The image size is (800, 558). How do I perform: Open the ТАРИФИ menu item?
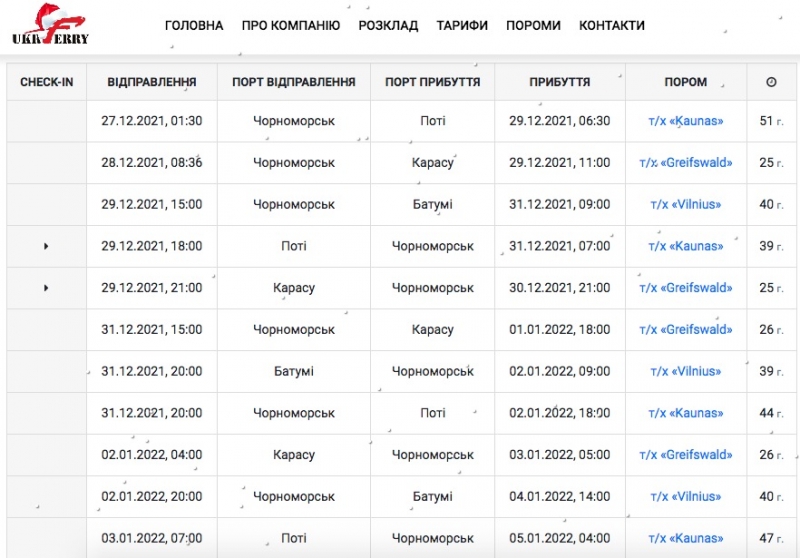[462, 26]
